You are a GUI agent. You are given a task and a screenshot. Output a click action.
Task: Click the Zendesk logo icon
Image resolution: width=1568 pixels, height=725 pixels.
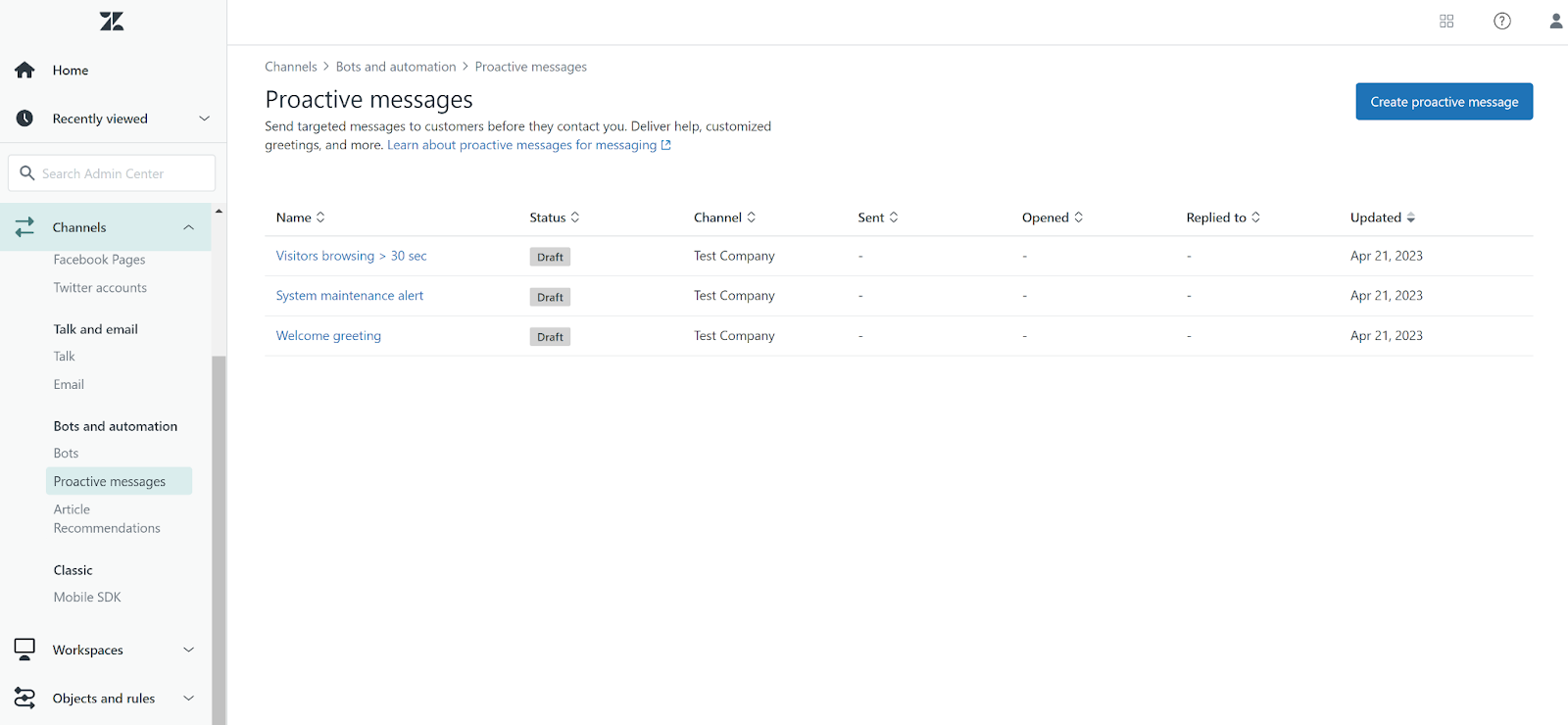[112, 22]
